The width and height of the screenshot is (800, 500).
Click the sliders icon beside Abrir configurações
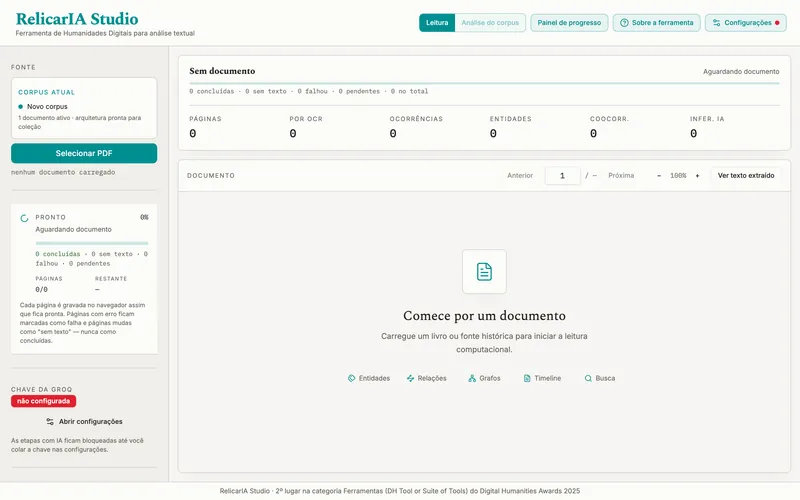click(50, 421)
